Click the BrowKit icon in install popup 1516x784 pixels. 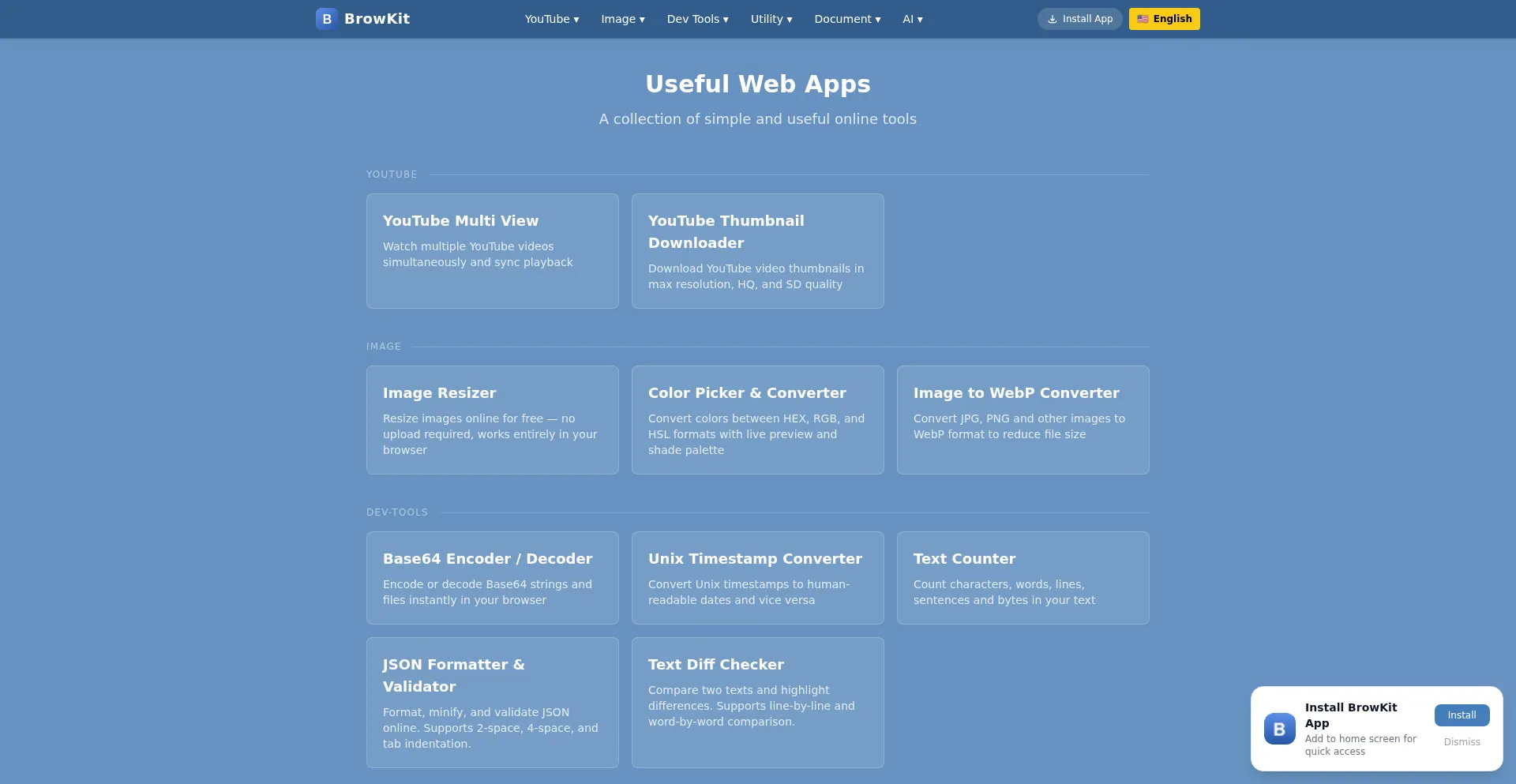(x=1280, y=729)
